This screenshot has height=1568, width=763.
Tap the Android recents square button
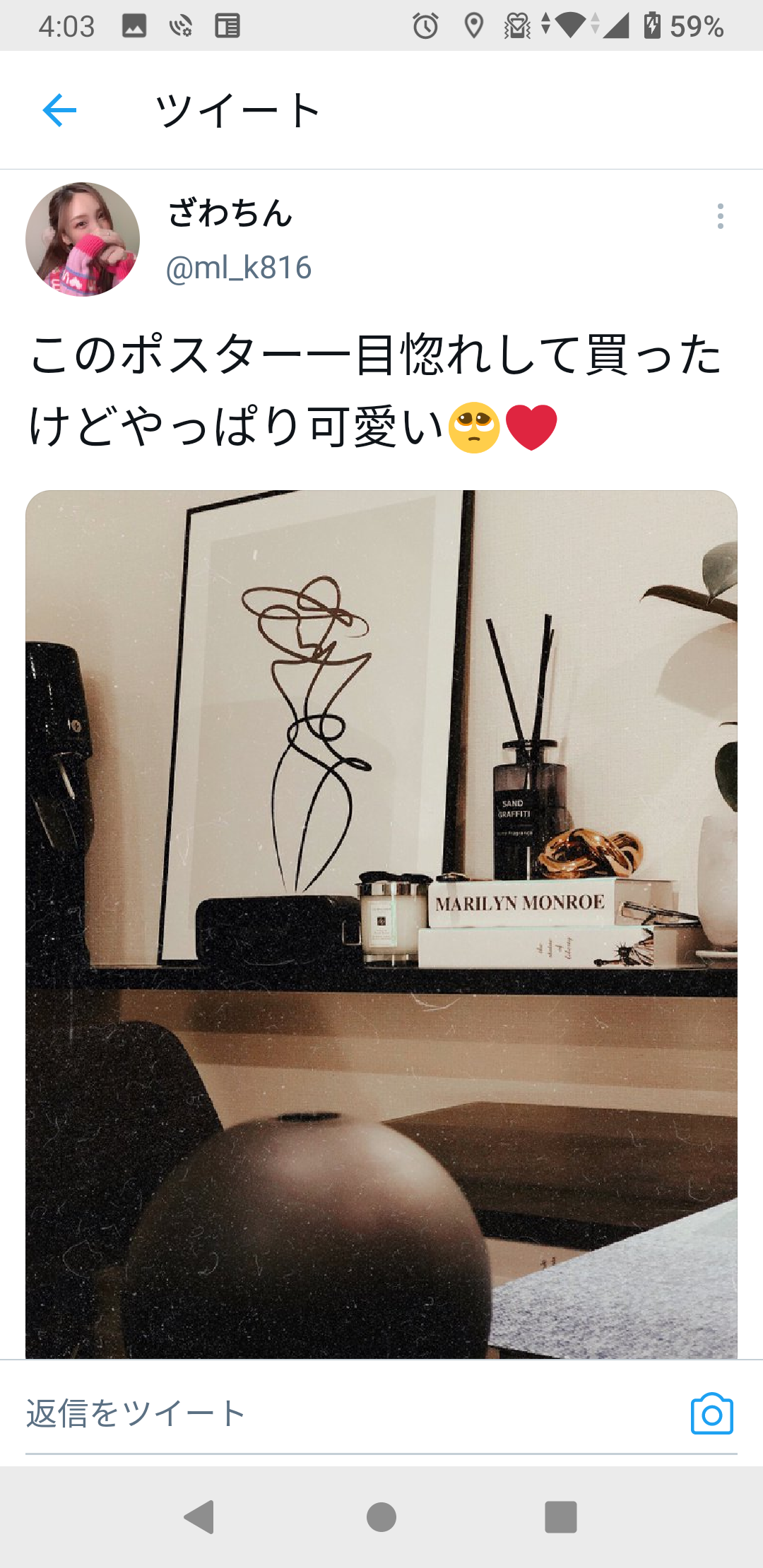click(561, 1516)
